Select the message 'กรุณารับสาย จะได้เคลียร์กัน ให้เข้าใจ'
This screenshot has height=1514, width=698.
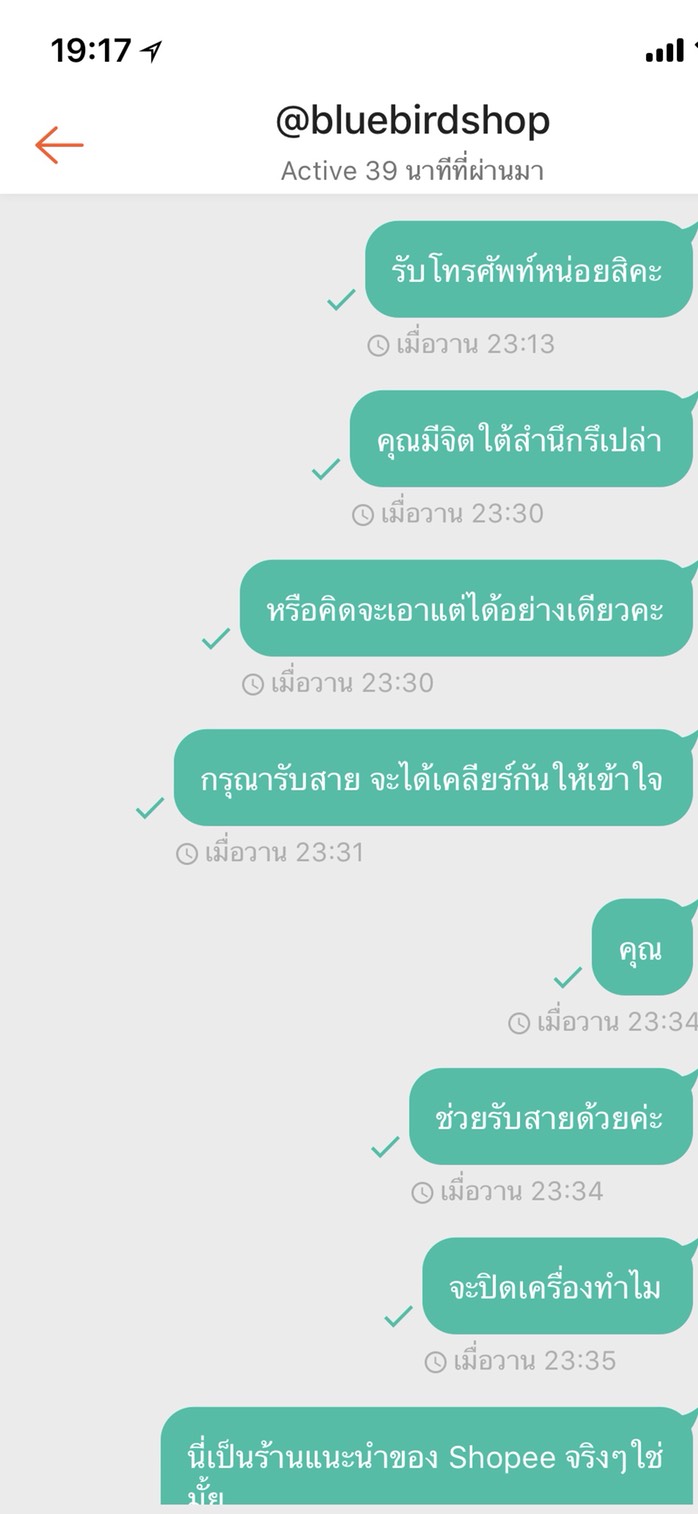pyautogui.click(x=433, y=778)
